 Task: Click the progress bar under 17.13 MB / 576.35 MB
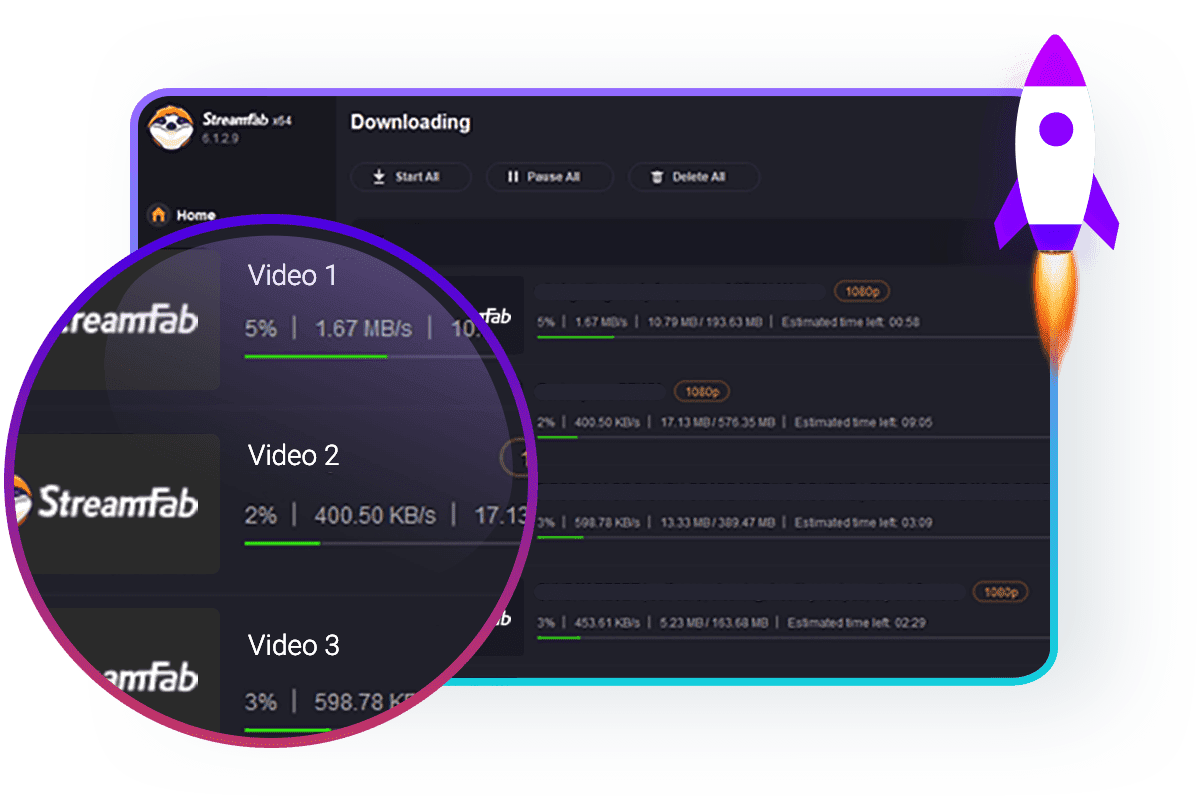tap(792, 437)
